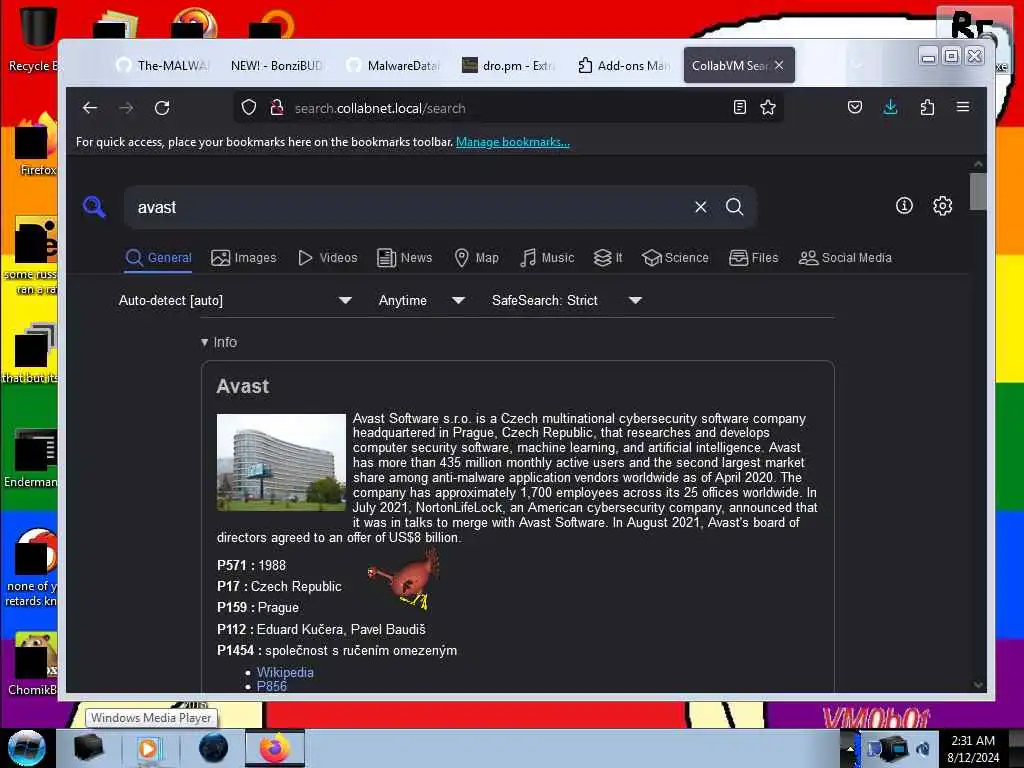Switch to the Images search category
The width and height of the screenshot is (1024, 768).
click(244, 258)
